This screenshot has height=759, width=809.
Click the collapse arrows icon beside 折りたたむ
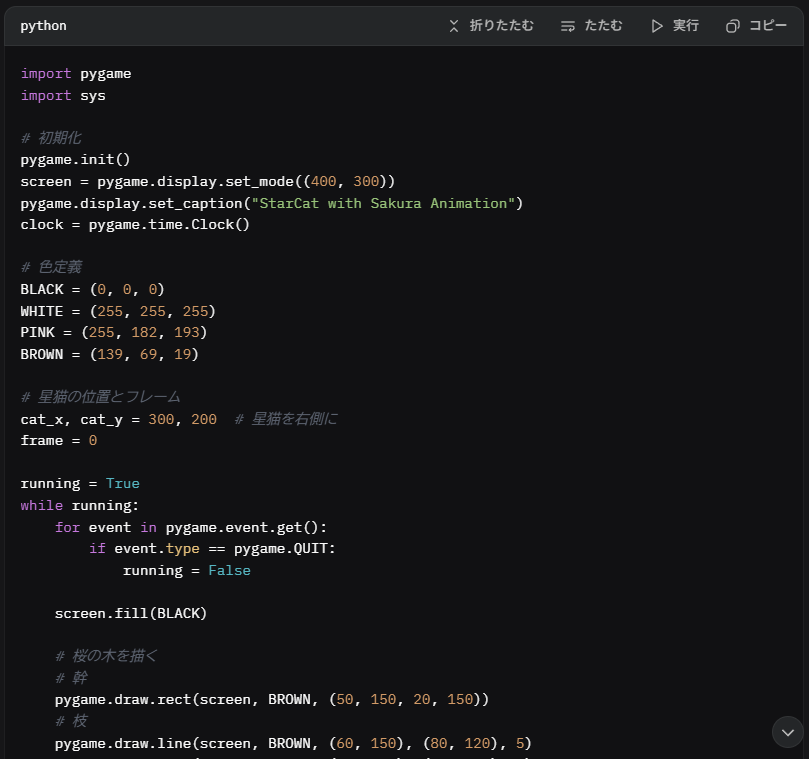[x=453, y=25]
